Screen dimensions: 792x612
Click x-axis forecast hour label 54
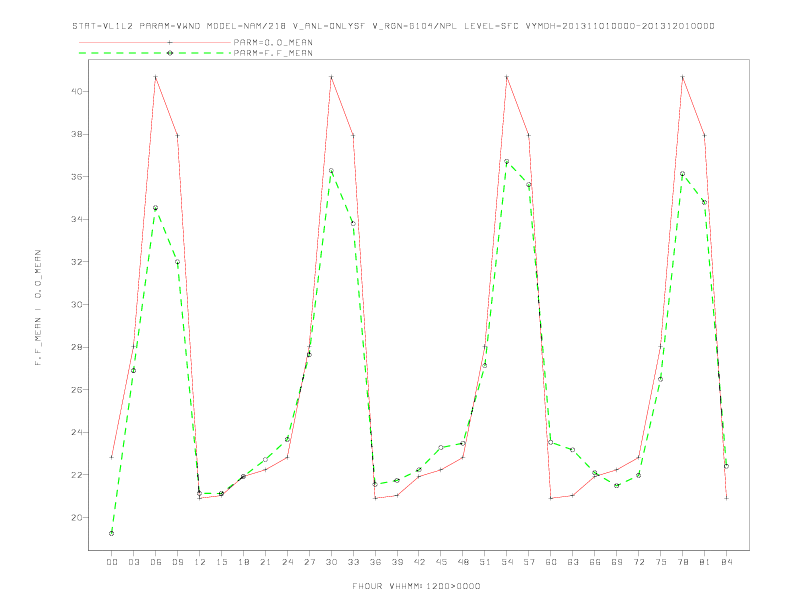click(507, 562)
